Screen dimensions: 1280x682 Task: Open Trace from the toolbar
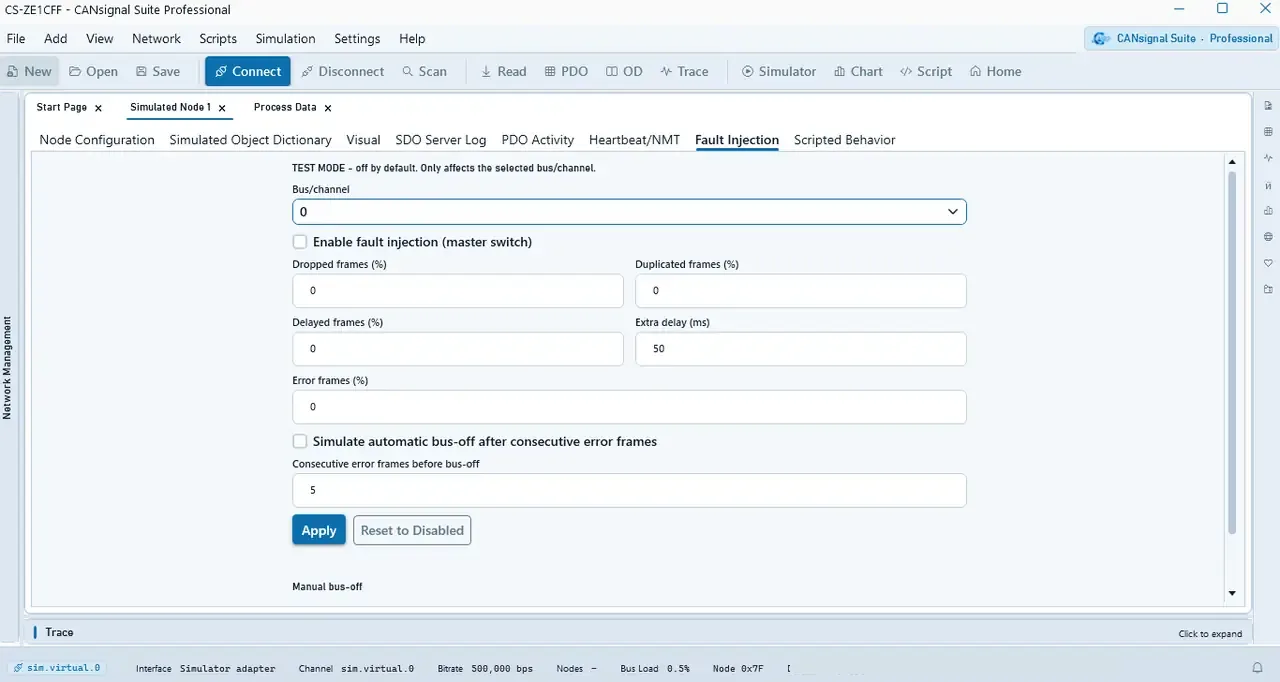[x=684, y=71]
